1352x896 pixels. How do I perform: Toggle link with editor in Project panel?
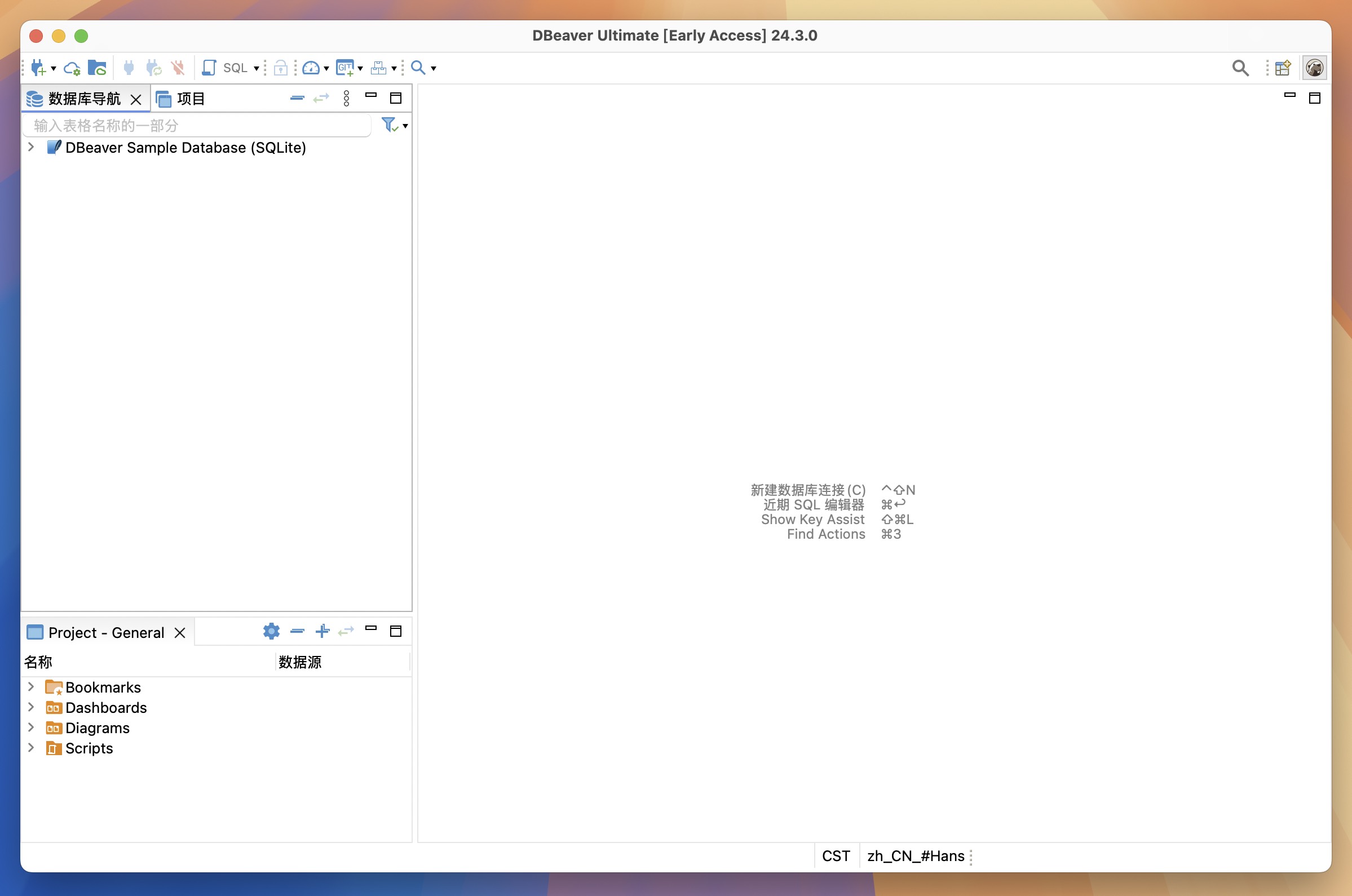point(346,631)
